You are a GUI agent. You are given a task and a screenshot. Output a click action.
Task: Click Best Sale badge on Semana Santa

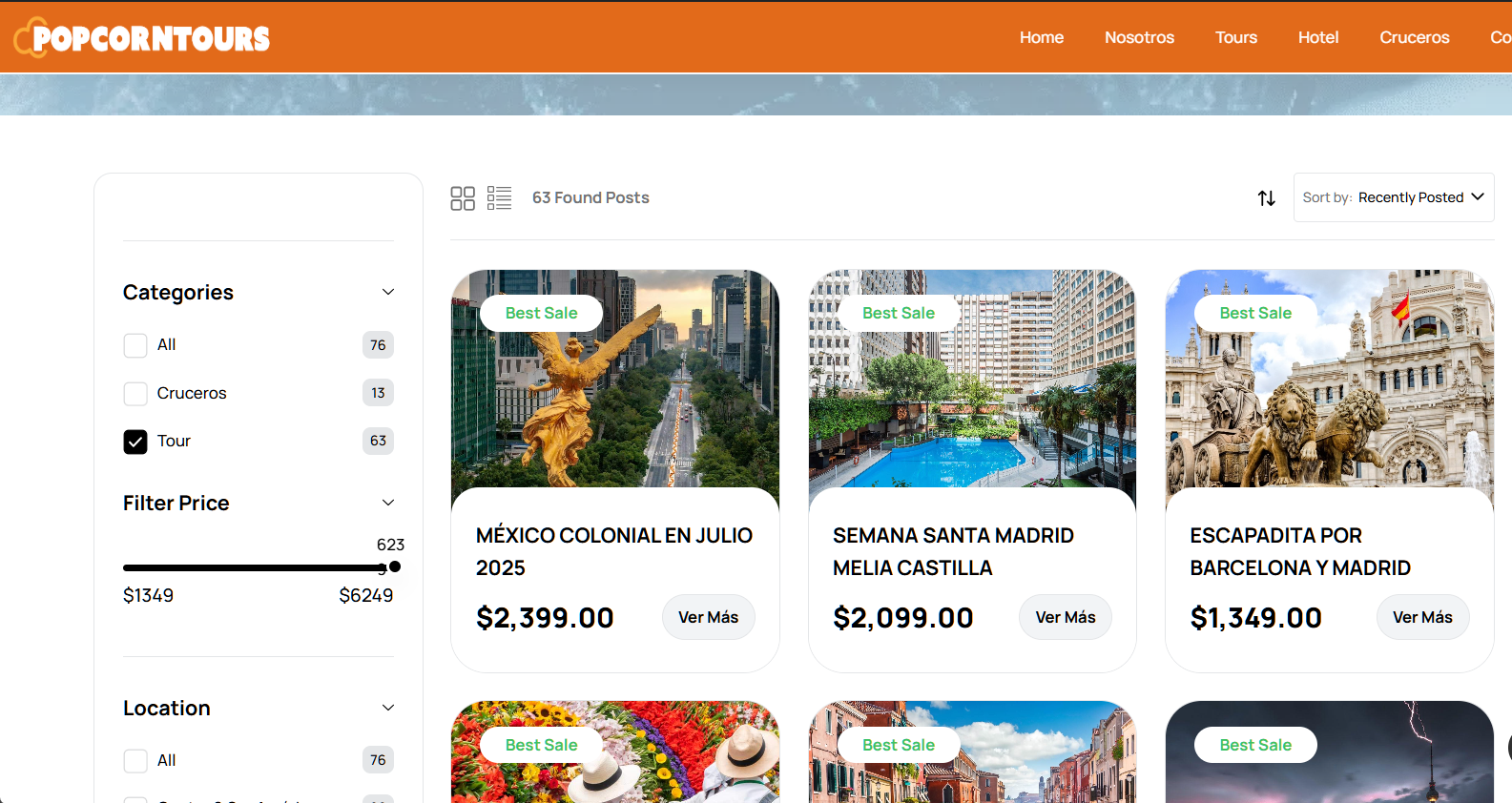click(x=898, y=313)
